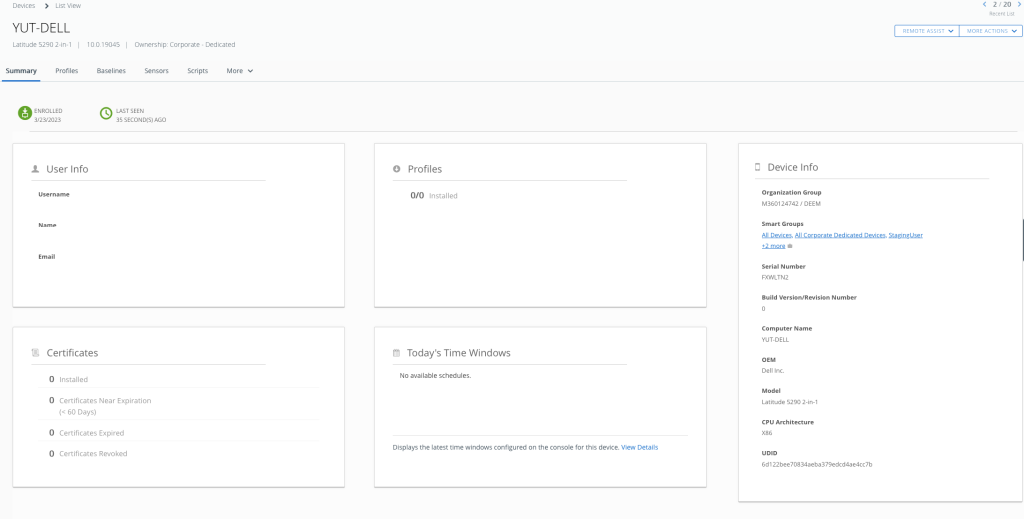1024x519 pixels.
Task: Go to next device in Recent List
Action: [x=1019, y=5]
